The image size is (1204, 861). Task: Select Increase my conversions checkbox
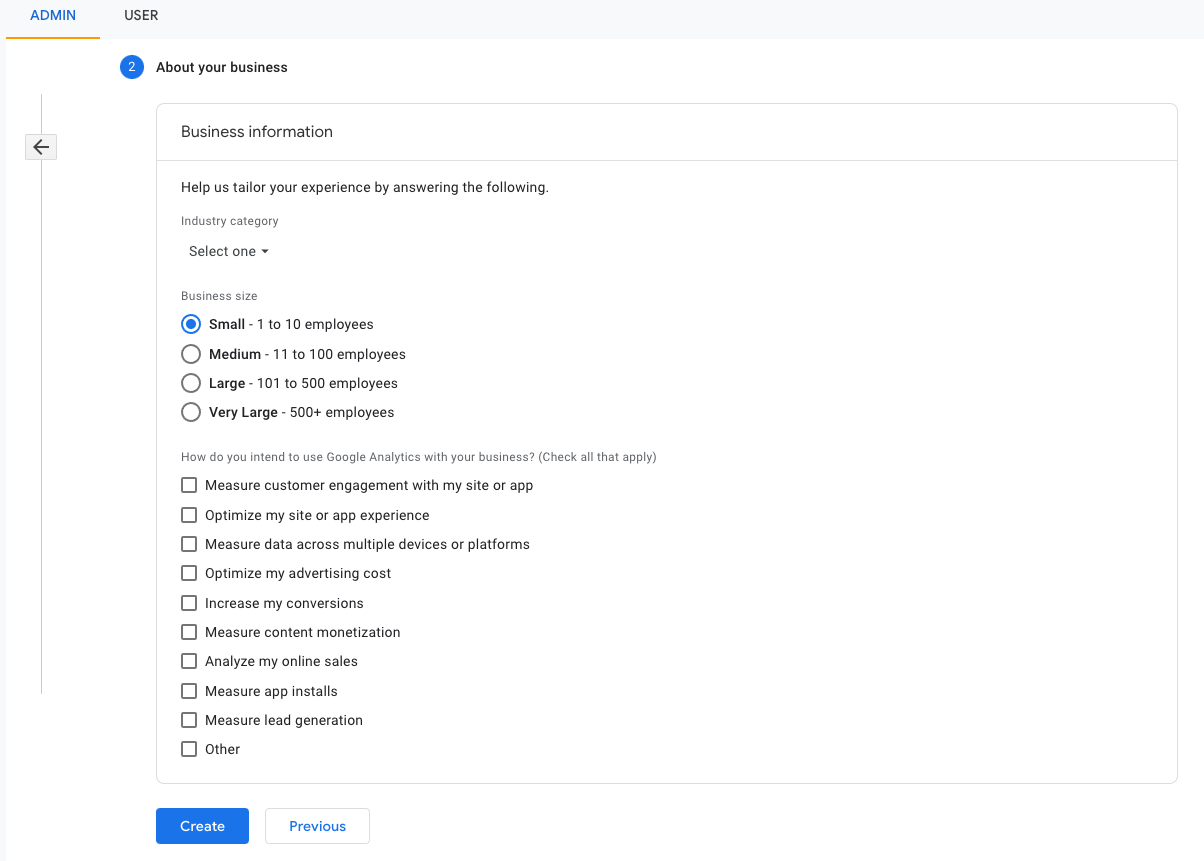point(189,603)
